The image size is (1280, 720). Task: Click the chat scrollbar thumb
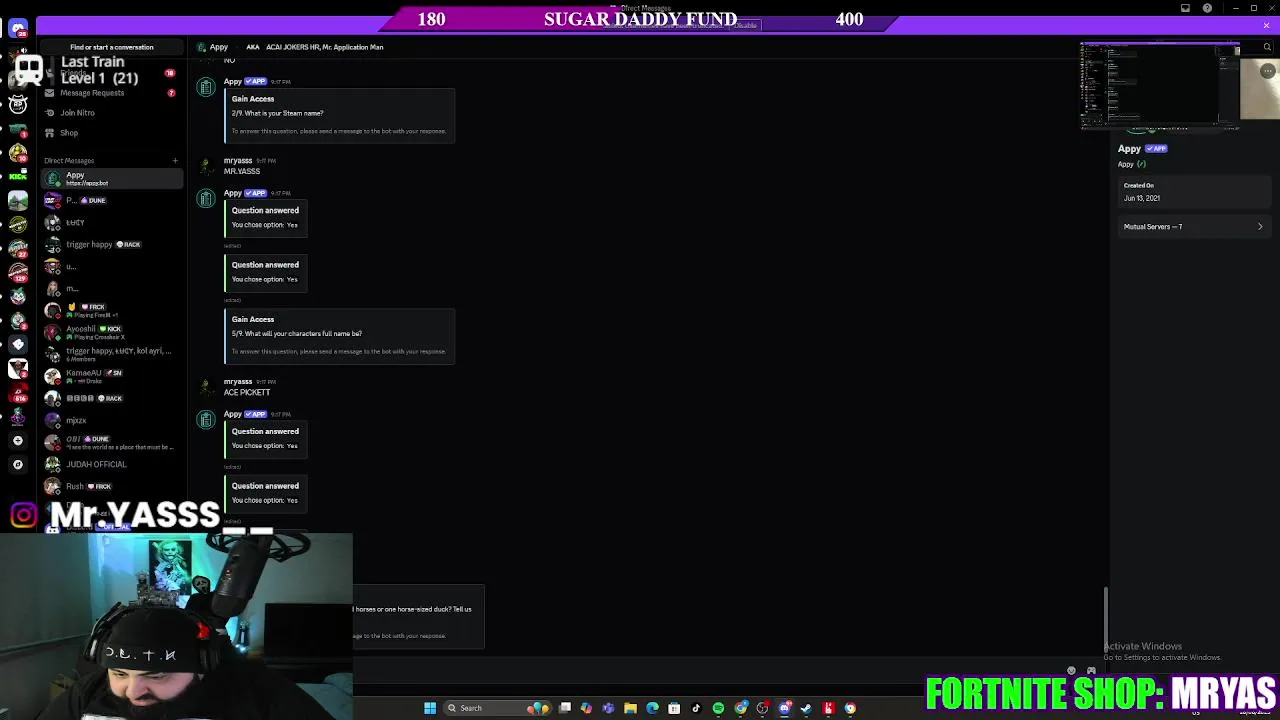tap(1106, 618)
